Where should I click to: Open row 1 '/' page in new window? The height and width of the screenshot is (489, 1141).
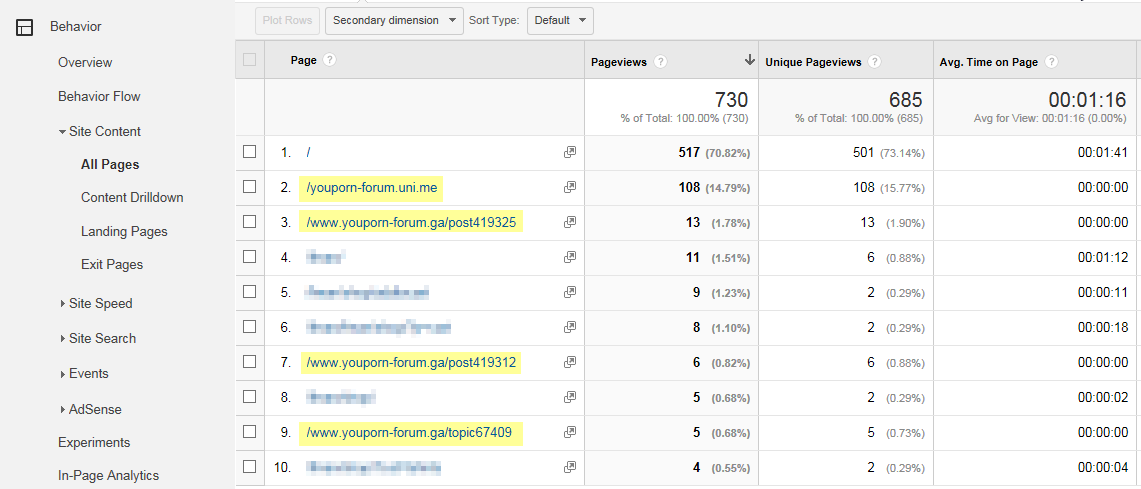tap(570, 152)
